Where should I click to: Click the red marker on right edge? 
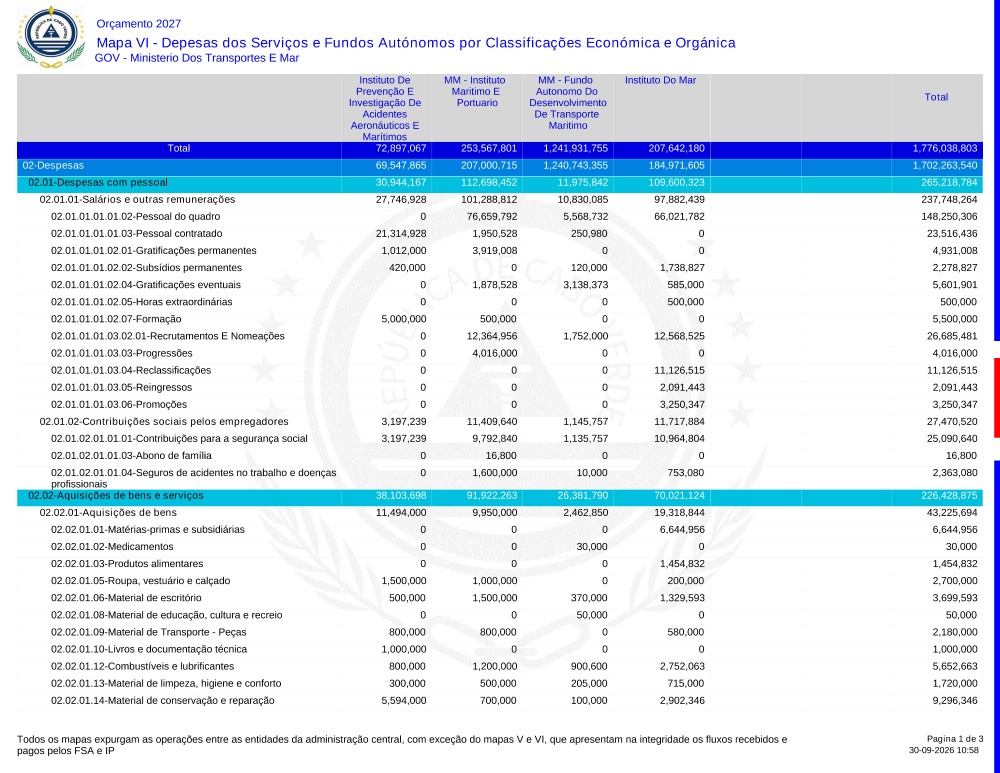tap(997, 398)
